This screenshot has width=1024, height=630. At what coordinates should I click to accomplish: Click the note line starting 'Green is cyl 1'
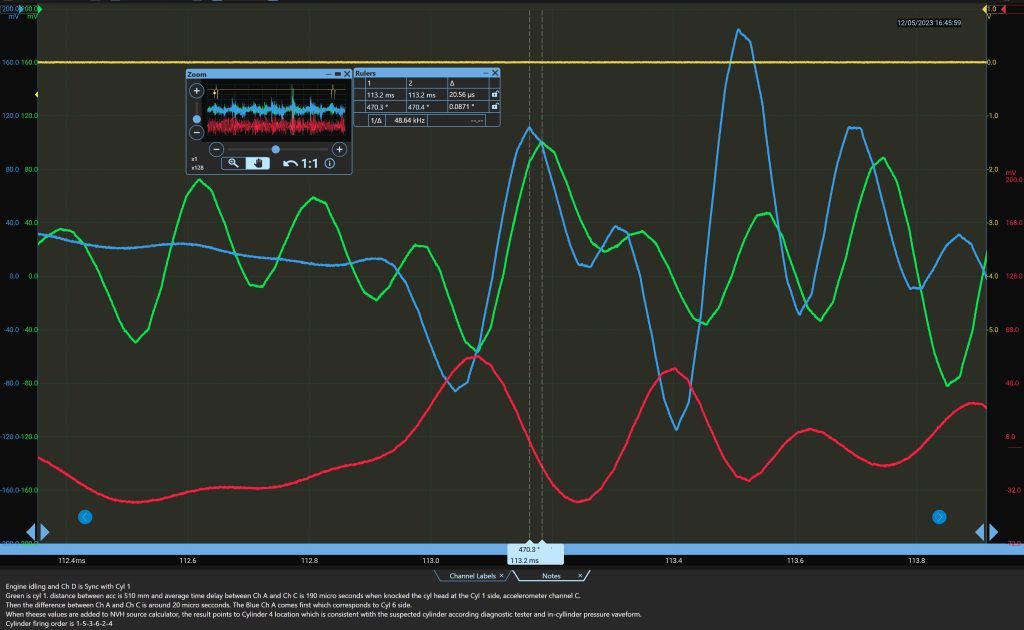(x=293, y=596)
